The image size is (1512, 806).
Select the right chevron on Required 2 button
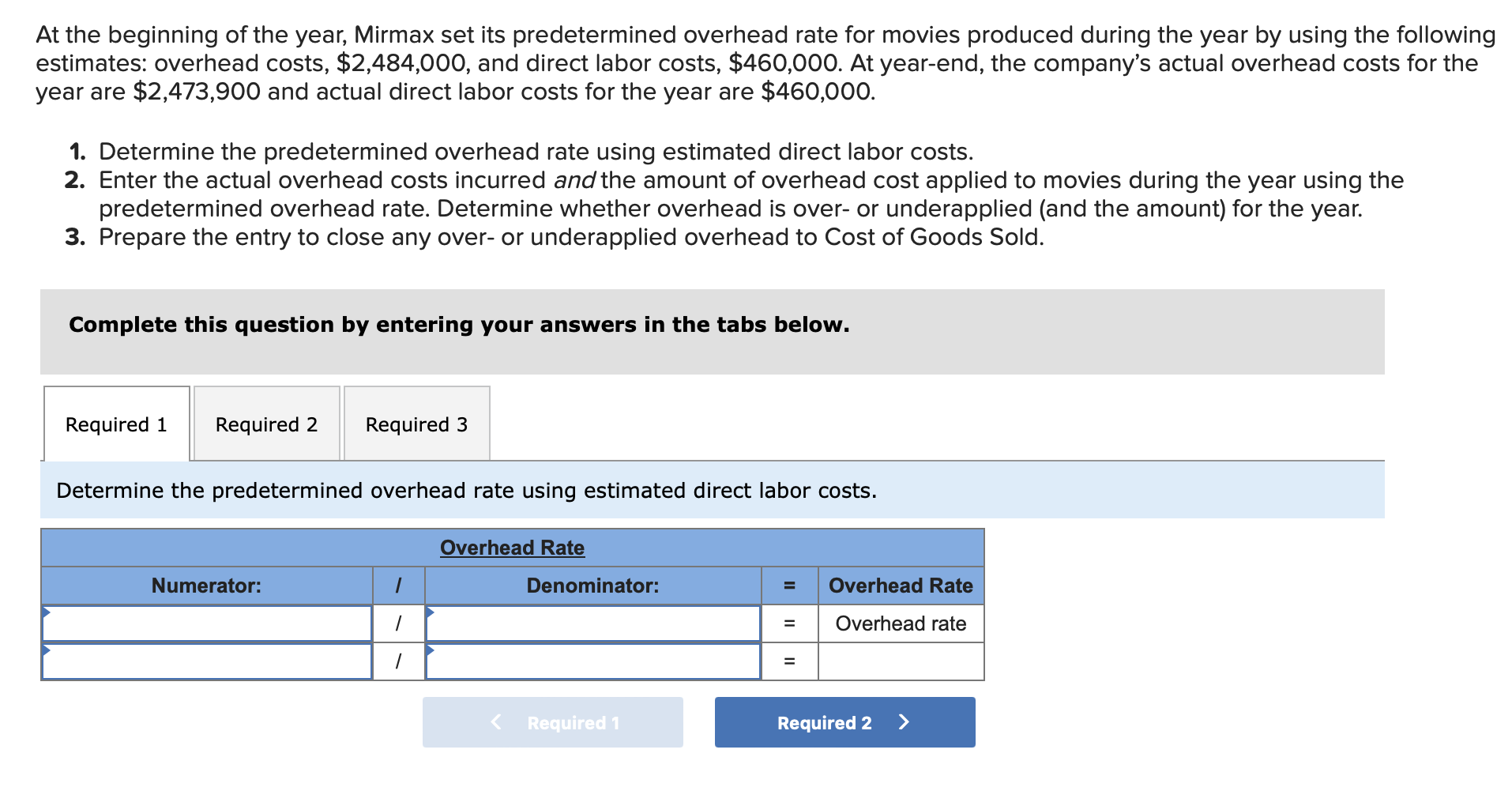click(x=905, y=721)
